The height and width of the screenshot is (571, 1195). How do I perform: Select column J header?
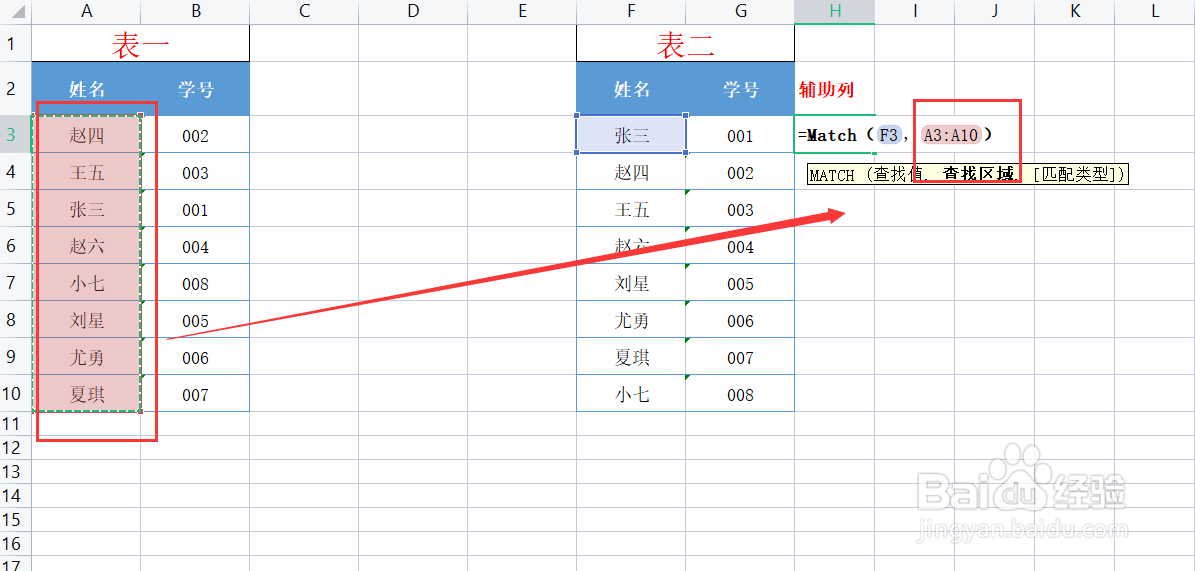pos(995,11)
